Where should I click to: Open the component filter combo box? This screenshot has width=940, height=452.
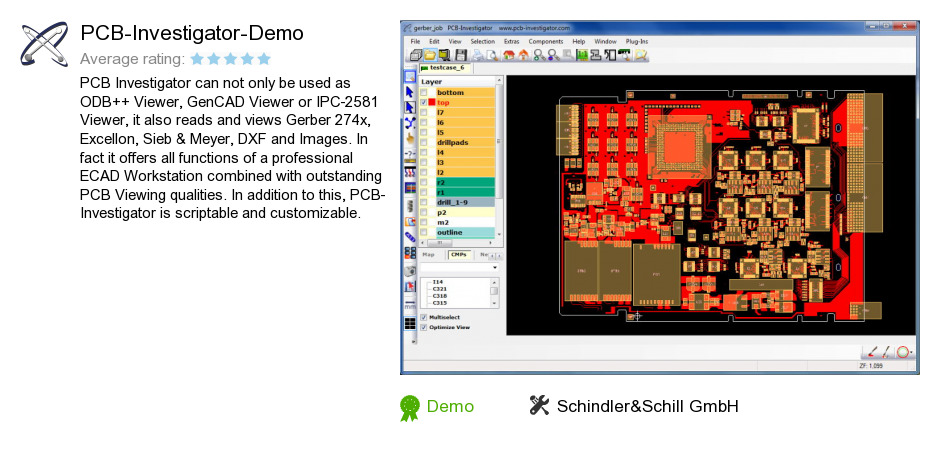coord(459,267)
